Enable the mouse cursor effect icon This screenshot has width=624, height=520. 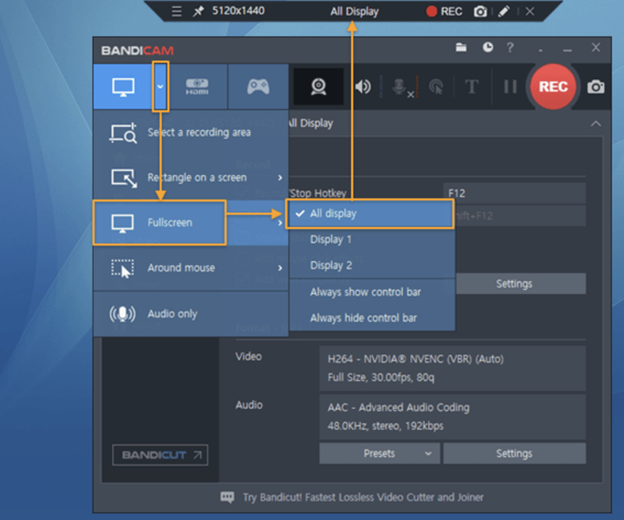point(435,87)
